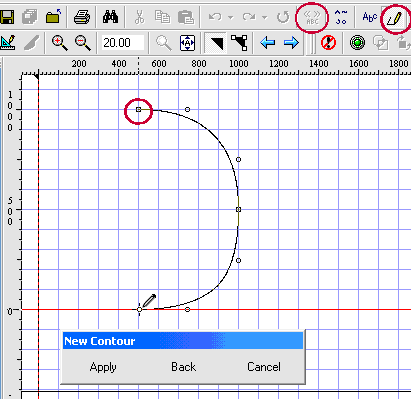Toggle the black triangle selection tool
Screen dimensions: 411x399
point(216,43)
